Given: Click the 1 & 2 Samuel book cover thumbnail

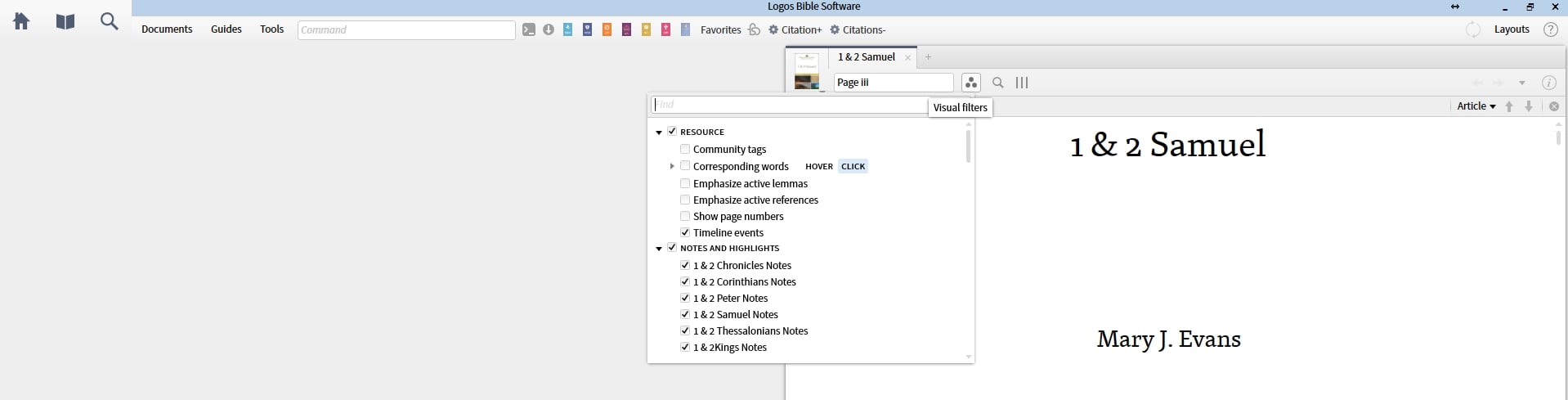Looking at the screenshot, I should click(x=807, y=71).
